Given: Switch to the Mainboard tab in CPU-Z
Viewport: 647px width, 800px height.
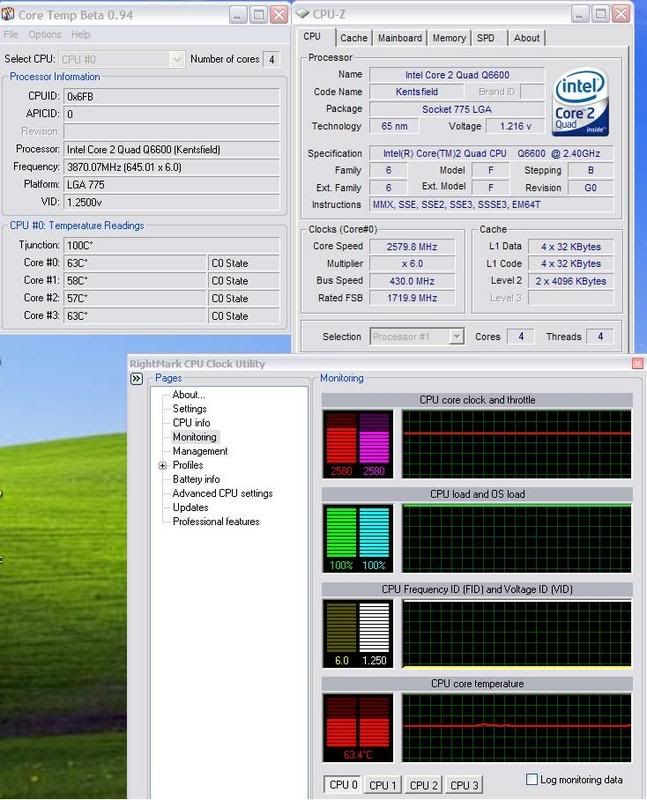Looking at the screenshot, I should tap(399, 38).
